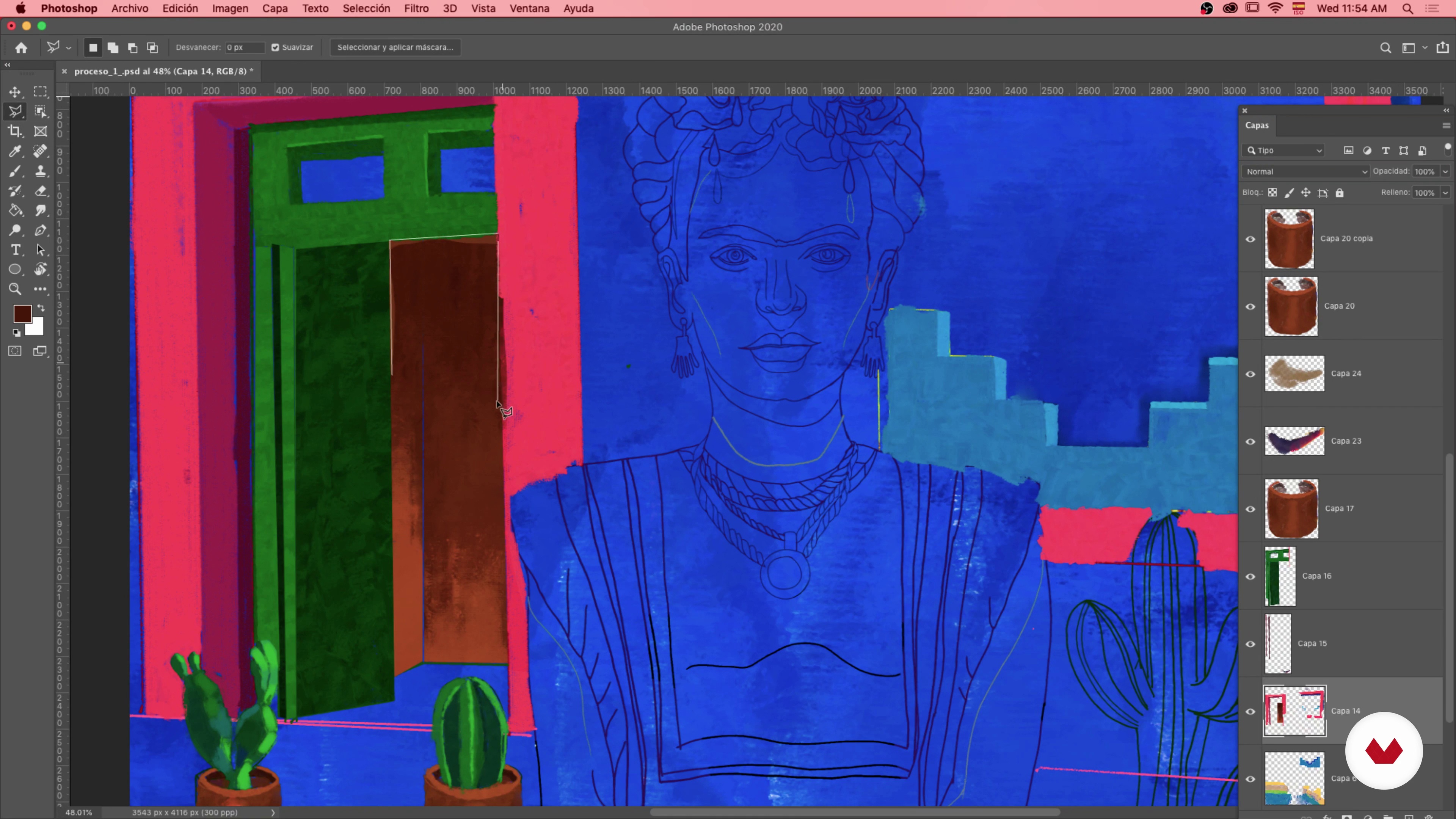Hide the Capa 14 layer
This screenshot has height=819, width=1456.
(1250, 712)
